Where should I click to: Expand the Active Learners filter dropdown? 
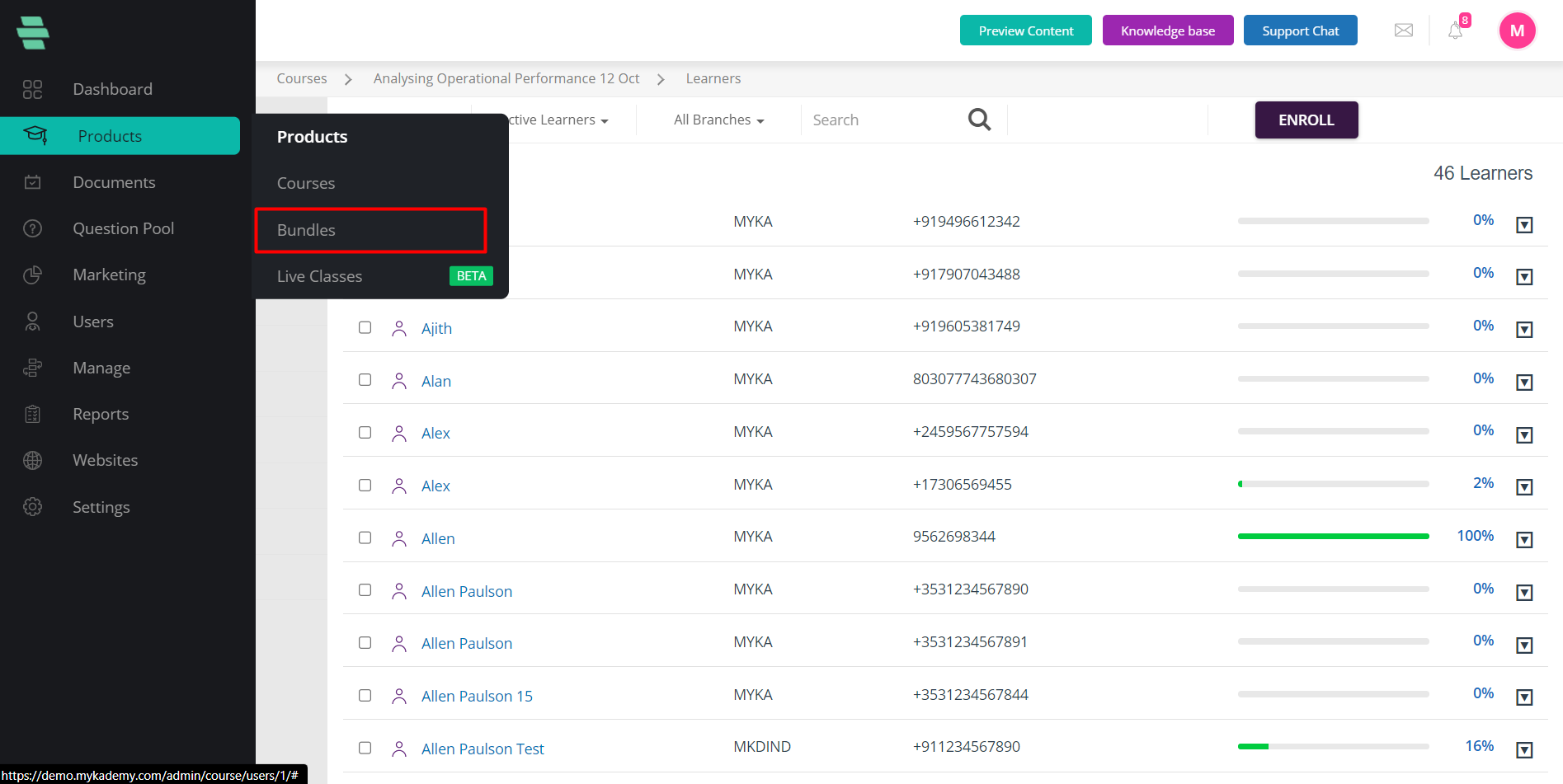561,120
